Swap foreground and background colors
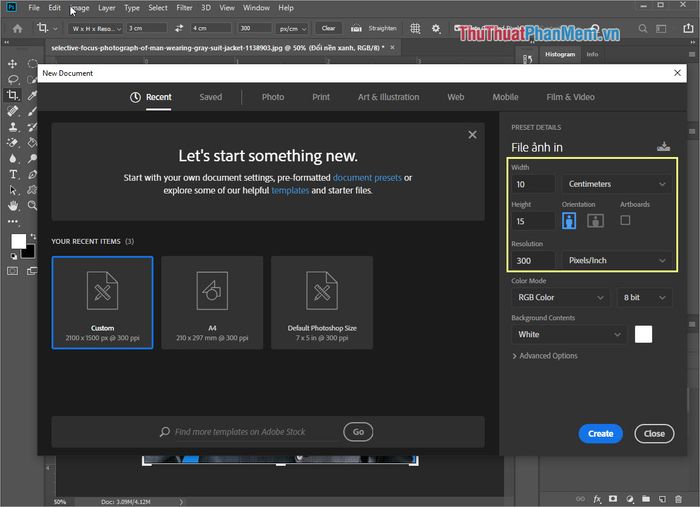Viewport: 700px width, 507px height. [x=33, y=236]
